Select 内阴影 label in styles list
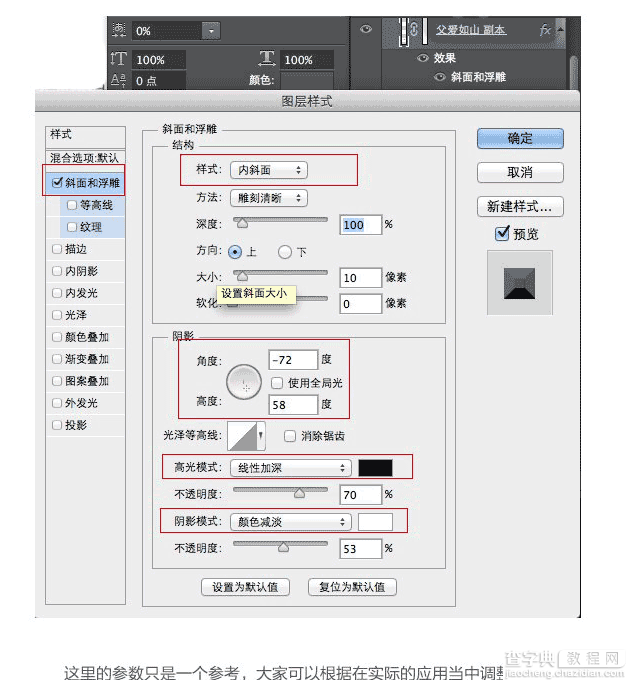637x680 pixels. tap(81, 271)
